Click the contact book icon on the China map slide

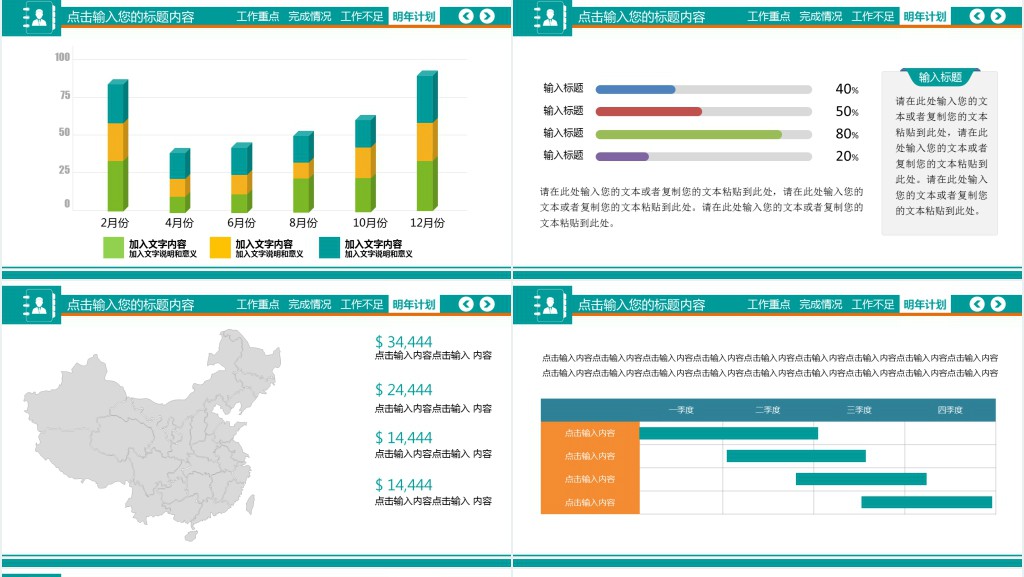(x=39, y=305)
